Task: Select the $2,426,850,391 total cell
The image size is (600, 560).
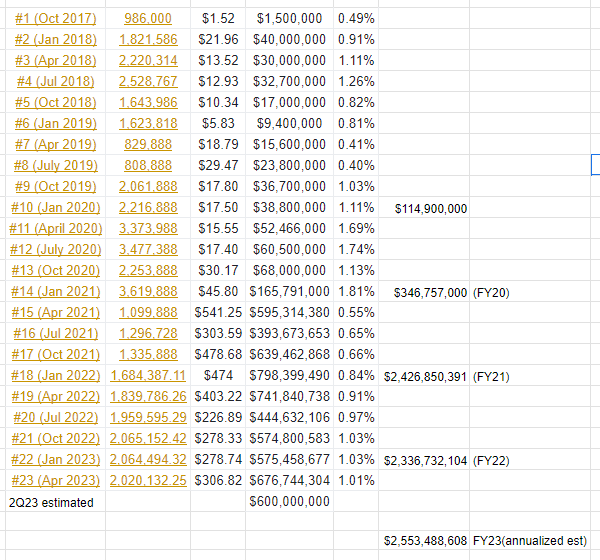Action: coord(424,377)
